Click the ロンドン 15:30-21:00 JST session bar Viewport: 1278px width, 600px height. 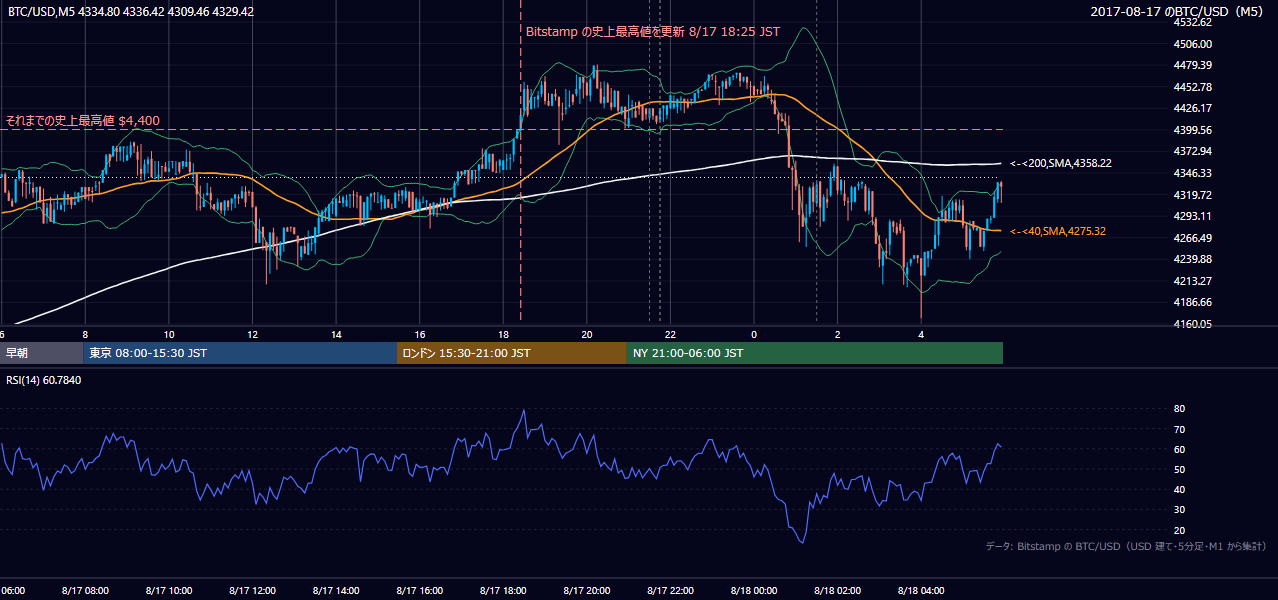tap(512, 353)
